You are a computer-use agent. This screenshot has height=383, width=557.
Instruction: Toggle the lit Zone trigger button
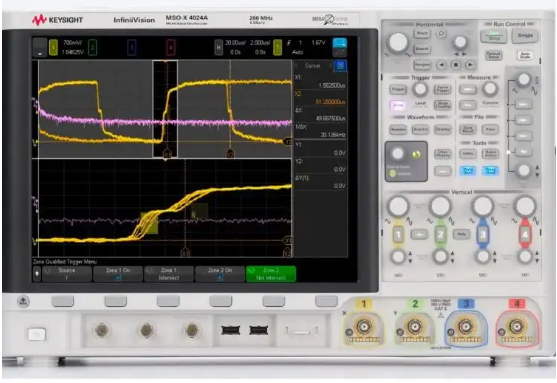pyautogui.click(x=398, y=105)
